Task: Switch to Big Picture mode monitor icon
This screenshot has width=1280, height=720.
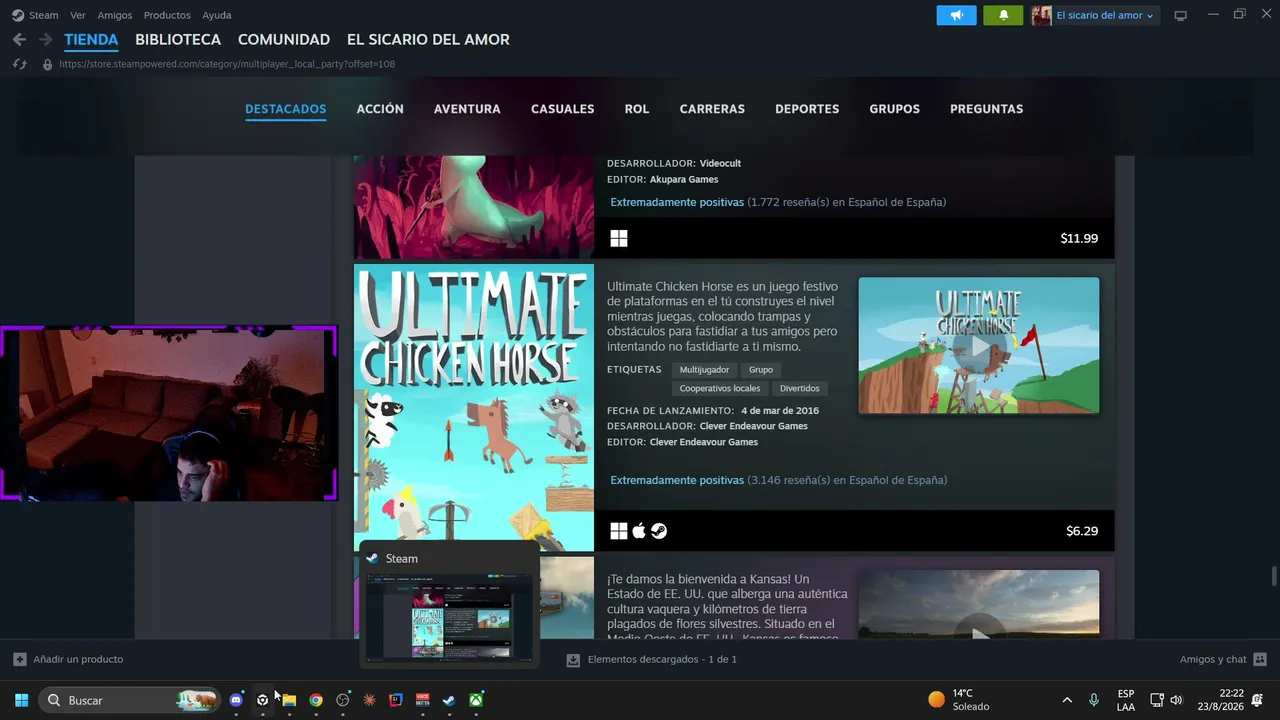Action: tap(1180, 15)
